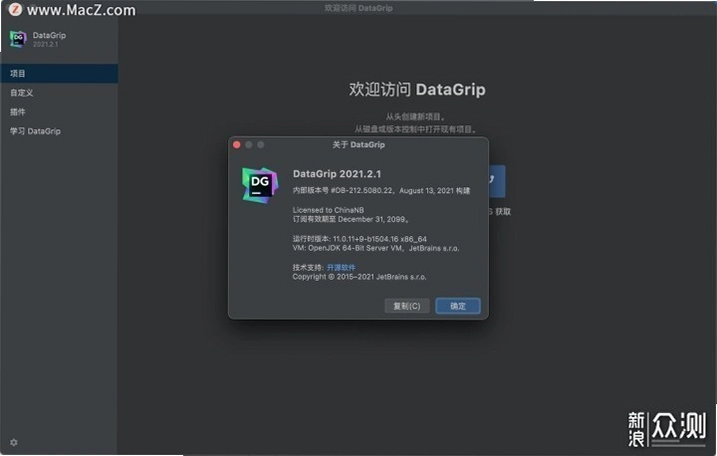This screenshot has width=717, height=456.
Task: Click the build number #DB-212.5080.22 text
Action: [x=361, y=191]
